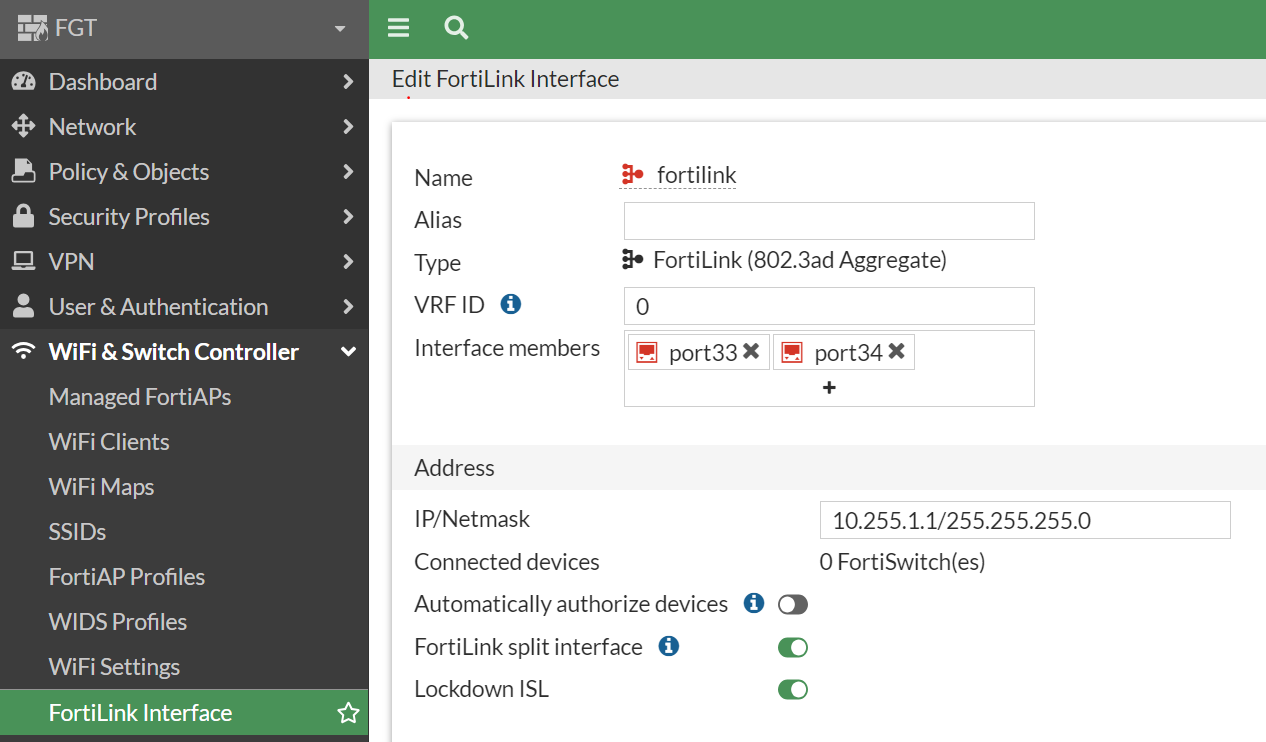Enable Automatically authorize devices toggle
Viewport: 1266px width, 742px height.
(793, 605)
